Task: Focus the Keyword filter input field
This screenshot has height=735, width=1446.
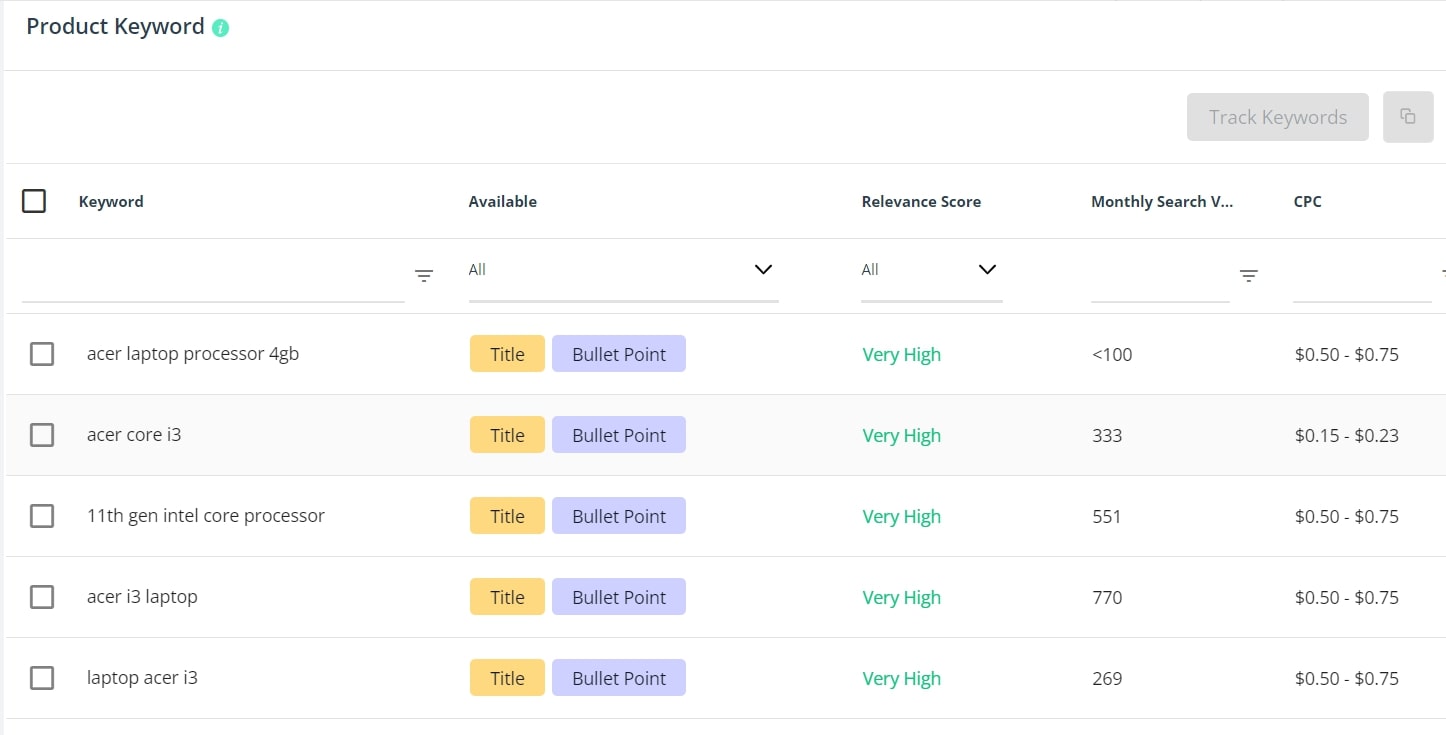Action: click(x=213, y=277)
